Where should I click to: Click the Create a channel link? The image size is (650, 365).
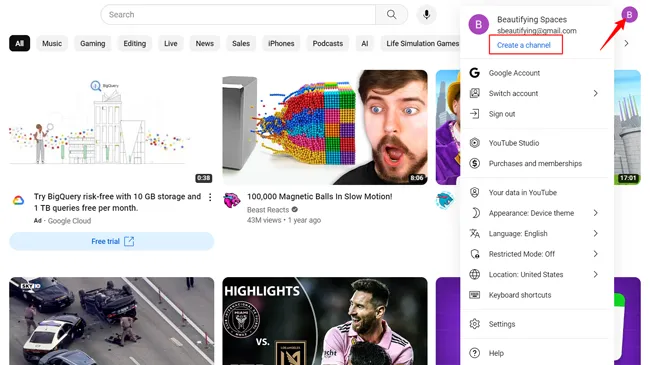(x=524, y=45)
